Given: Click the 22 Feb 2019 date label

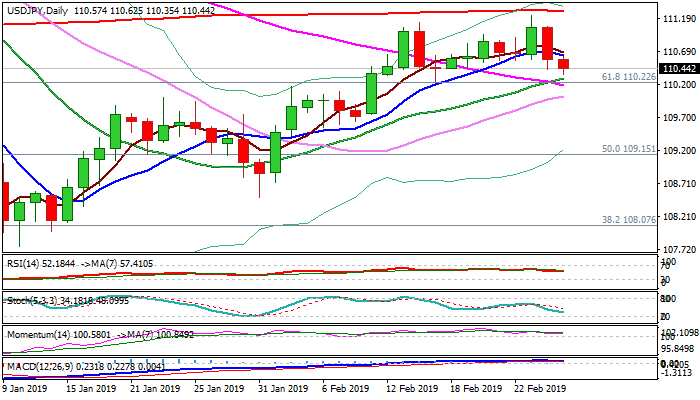Looking at the screenshot, I should (539, 390).
